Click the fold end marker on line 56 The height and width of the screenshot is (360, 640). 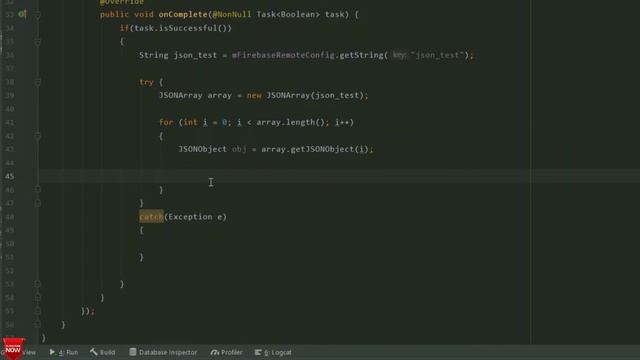click(37, 324)
